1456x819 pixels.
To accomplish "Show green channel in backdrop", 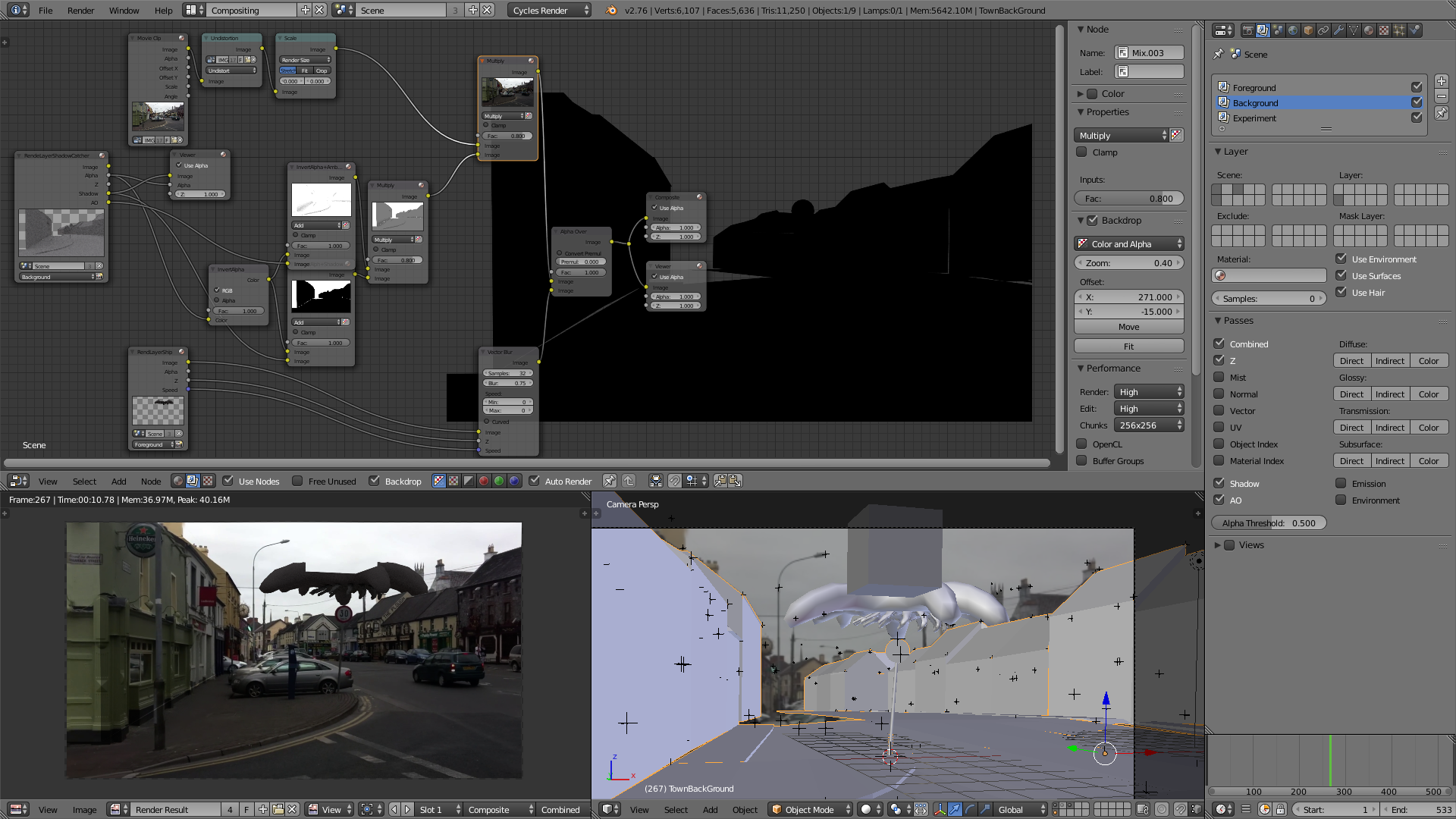I will tap(499, 481).
